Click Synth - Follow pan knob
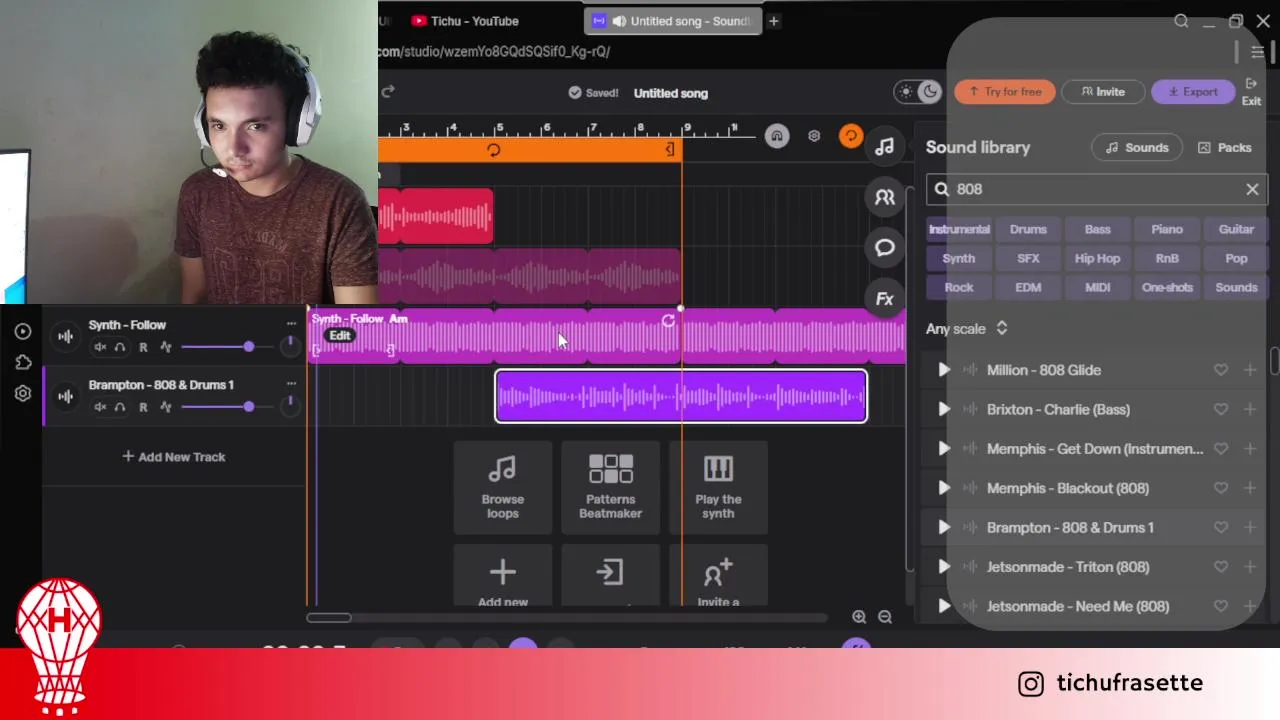The width and height of the screenshot is (1280, 720). tap(290, 345)
